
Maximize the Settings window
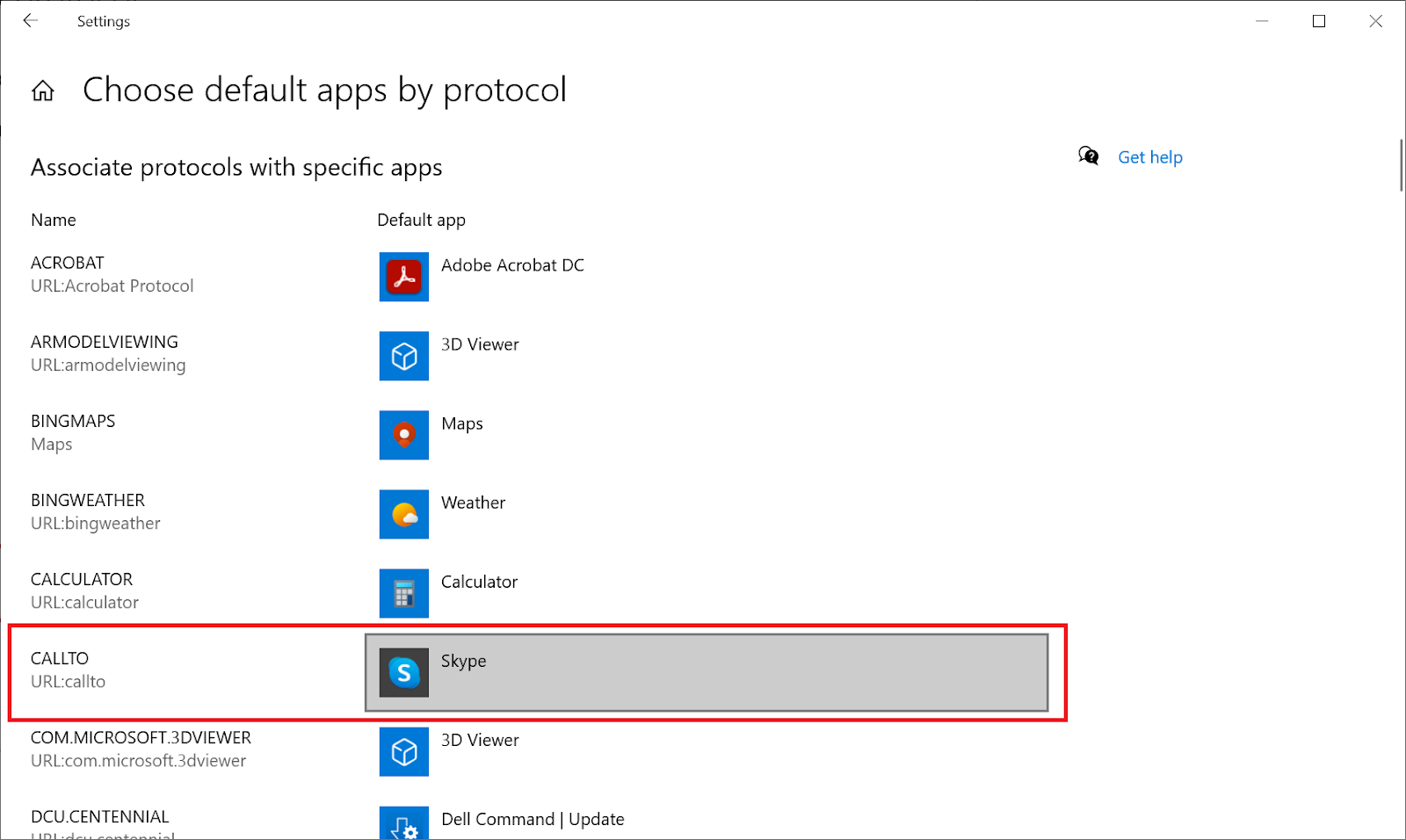point(1319,21)
